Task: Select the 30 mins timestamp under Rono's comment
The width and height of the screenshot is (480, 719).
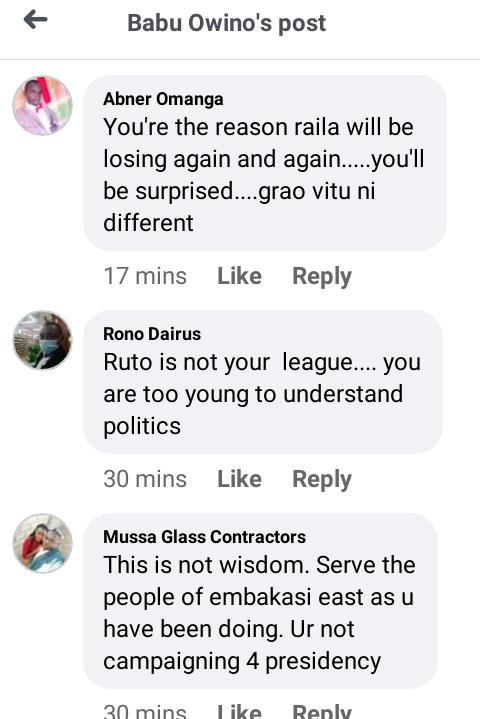Action: [145, 479]
